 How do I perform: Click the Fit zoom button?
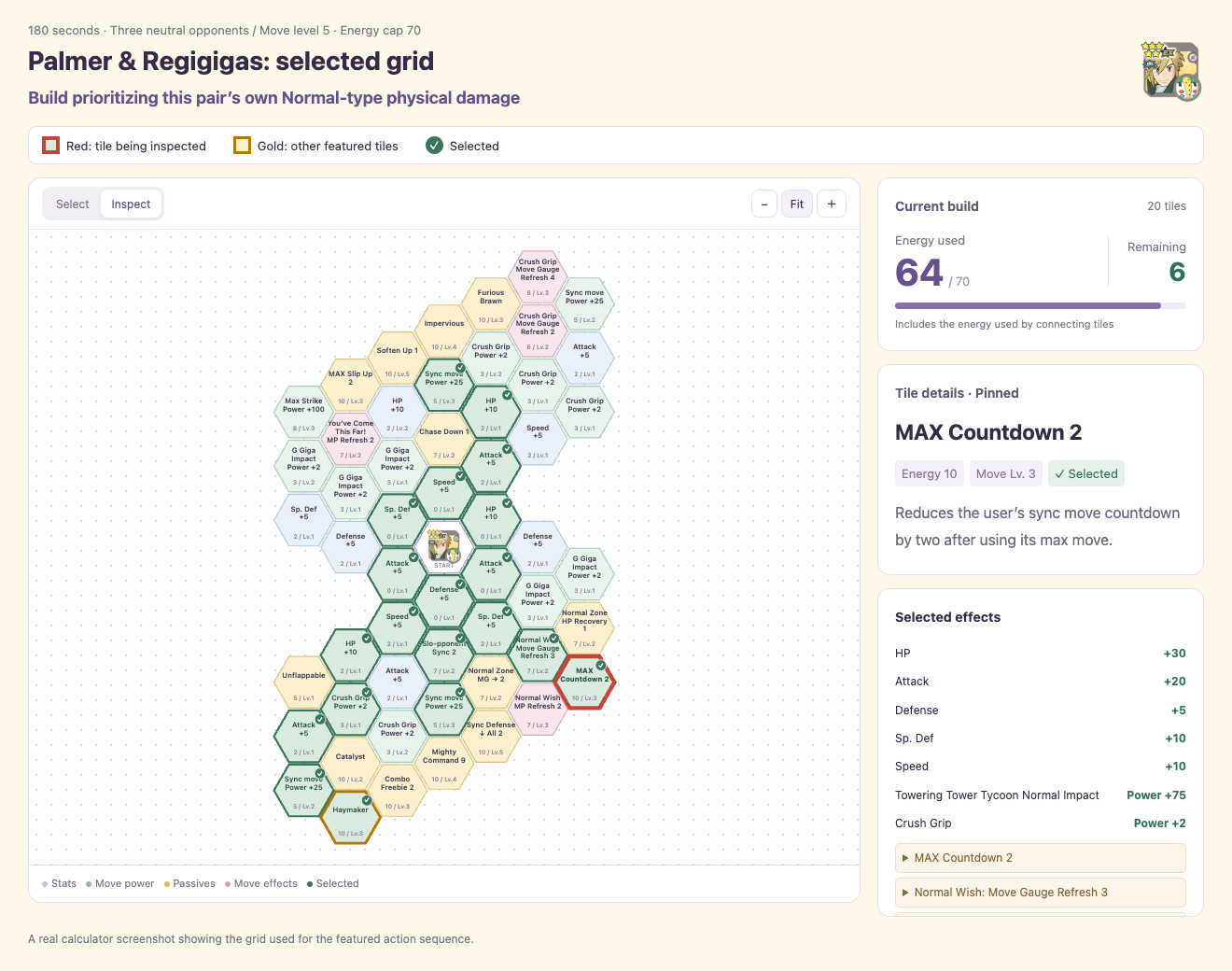point(797,204)
